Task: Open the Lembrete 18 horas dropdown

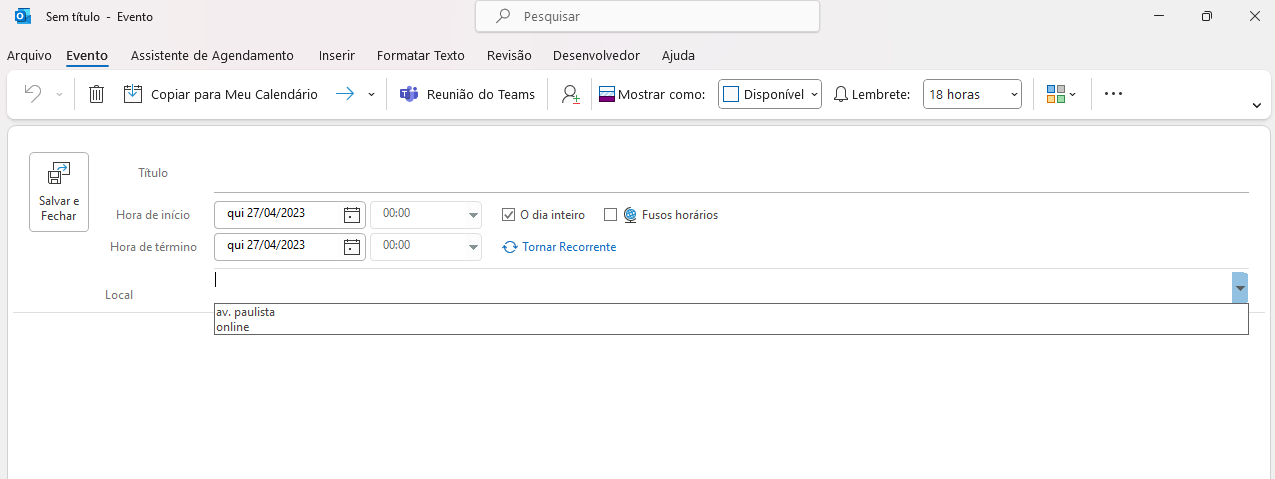Action: coord(971,94)
